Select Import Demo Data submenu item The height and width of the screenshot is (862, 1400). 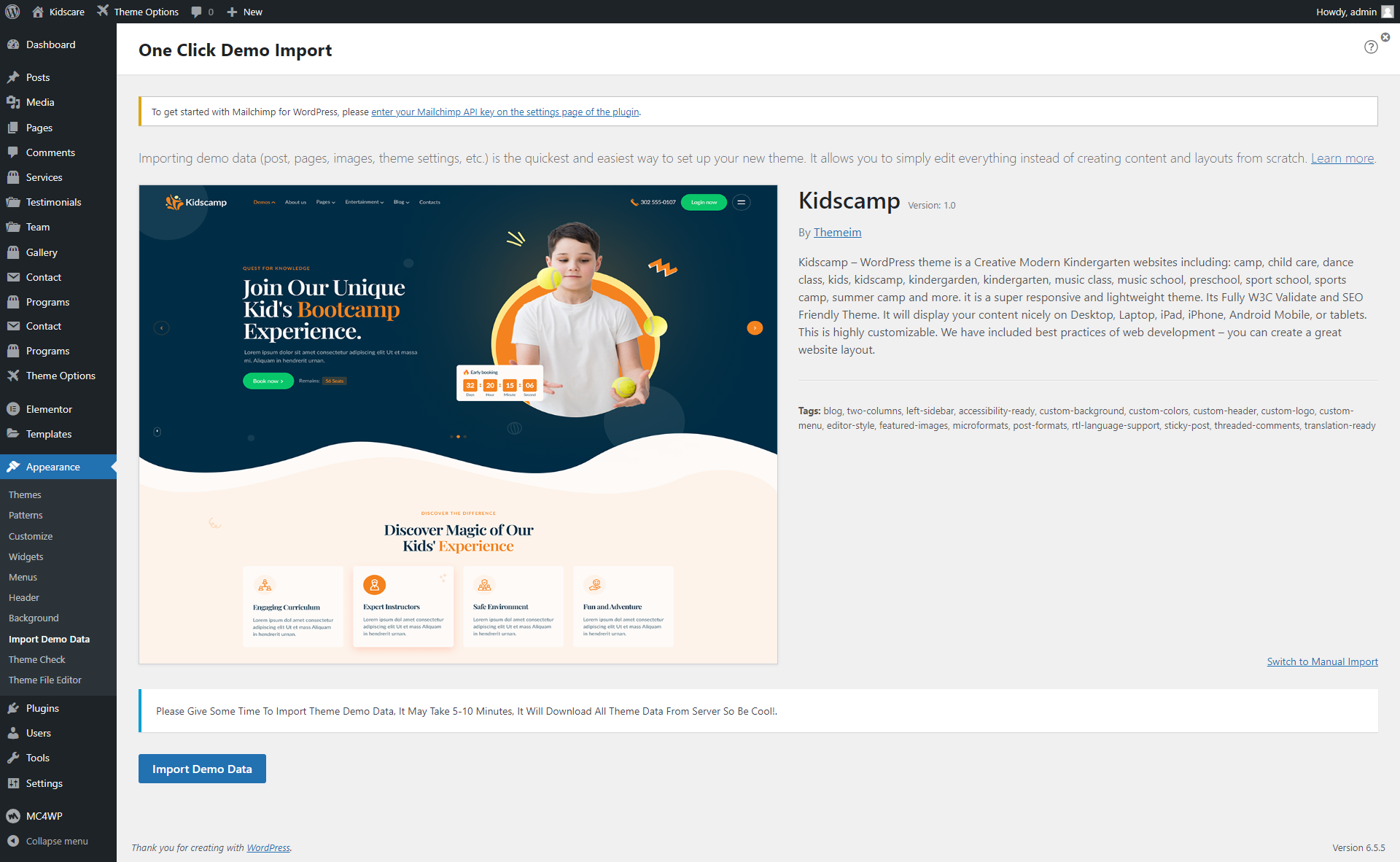[49, 639]
